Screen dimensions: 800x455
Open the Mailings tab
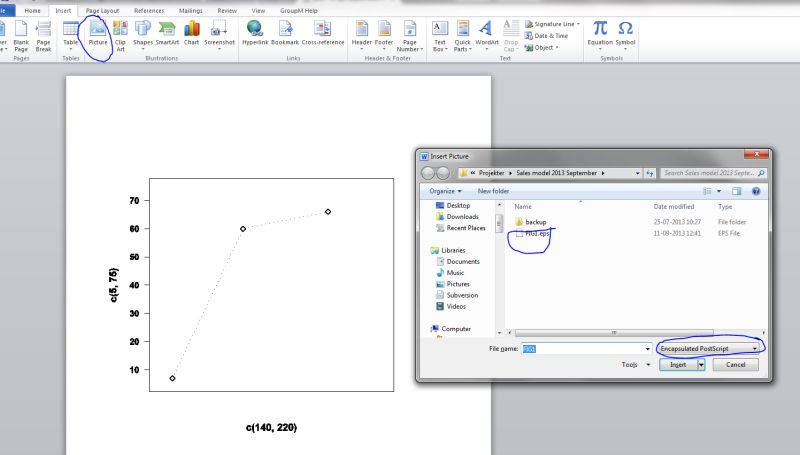pos(190,10)
